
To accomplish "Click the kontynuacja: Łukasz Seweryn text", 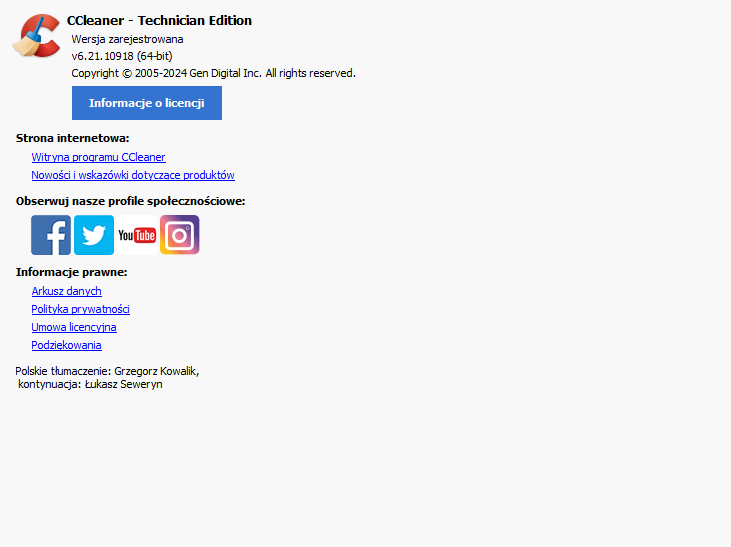I will pyautogui.click(x=90, y=384).
